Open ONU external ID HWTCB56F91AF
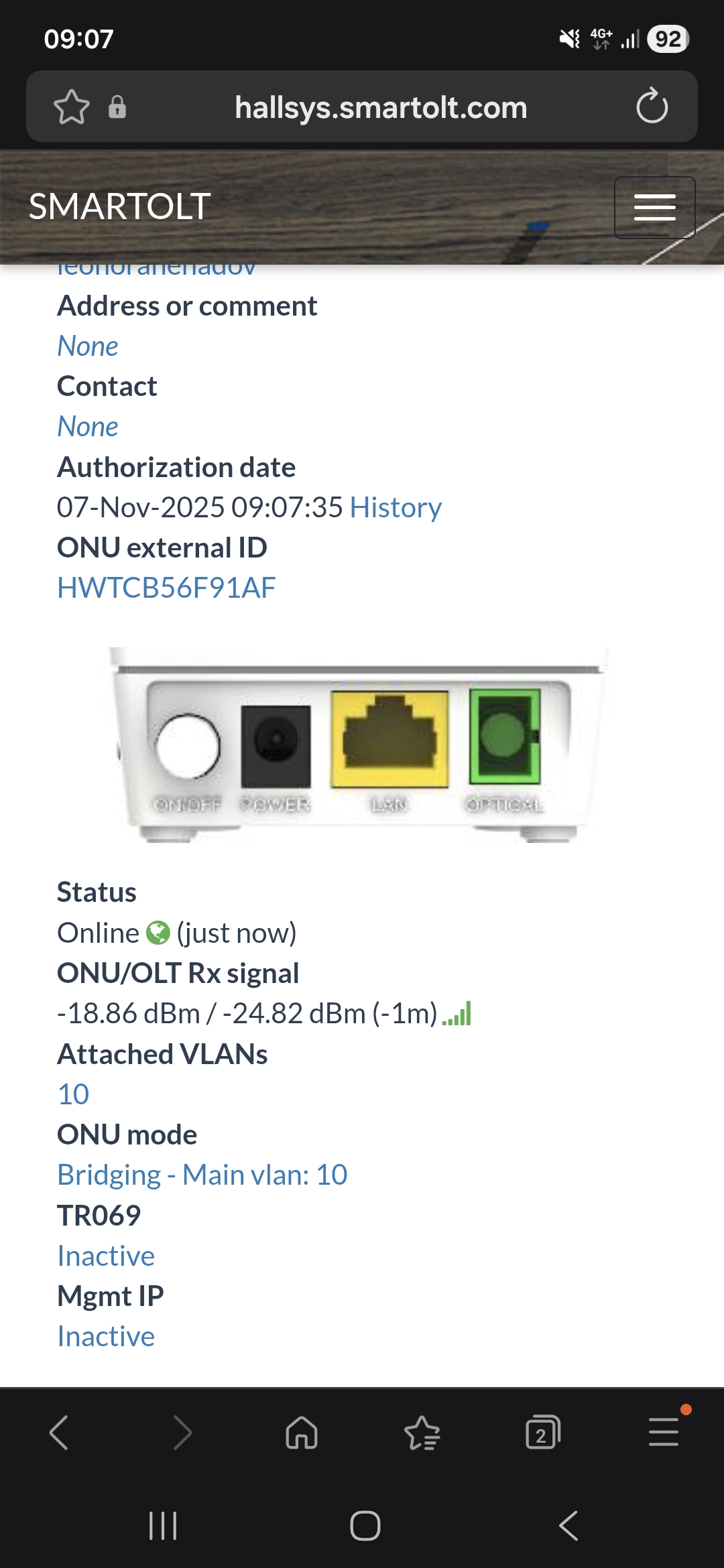This screenshot has height=1568, width=724. (166, 588)
